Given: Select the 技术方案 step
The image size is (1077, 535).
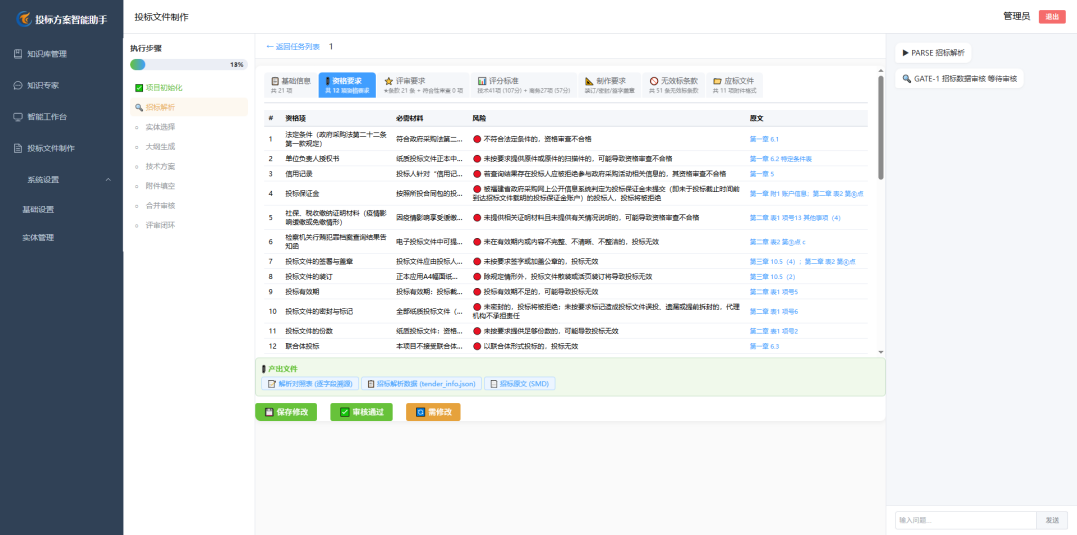Looking at the screenshot, I should click(x=189, y=166).
